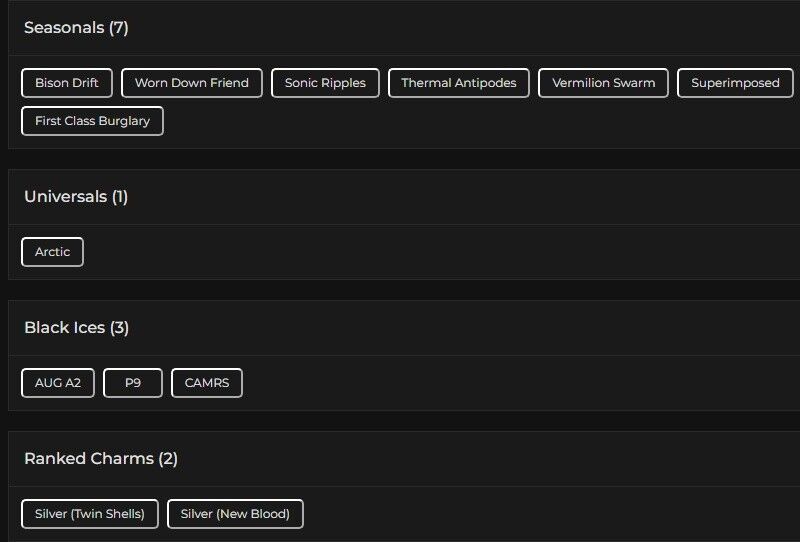Choose the Sonic Ripples seasonal tag
Screen dimensions: 800x542
pyautogui.click(x=325, y=83)
